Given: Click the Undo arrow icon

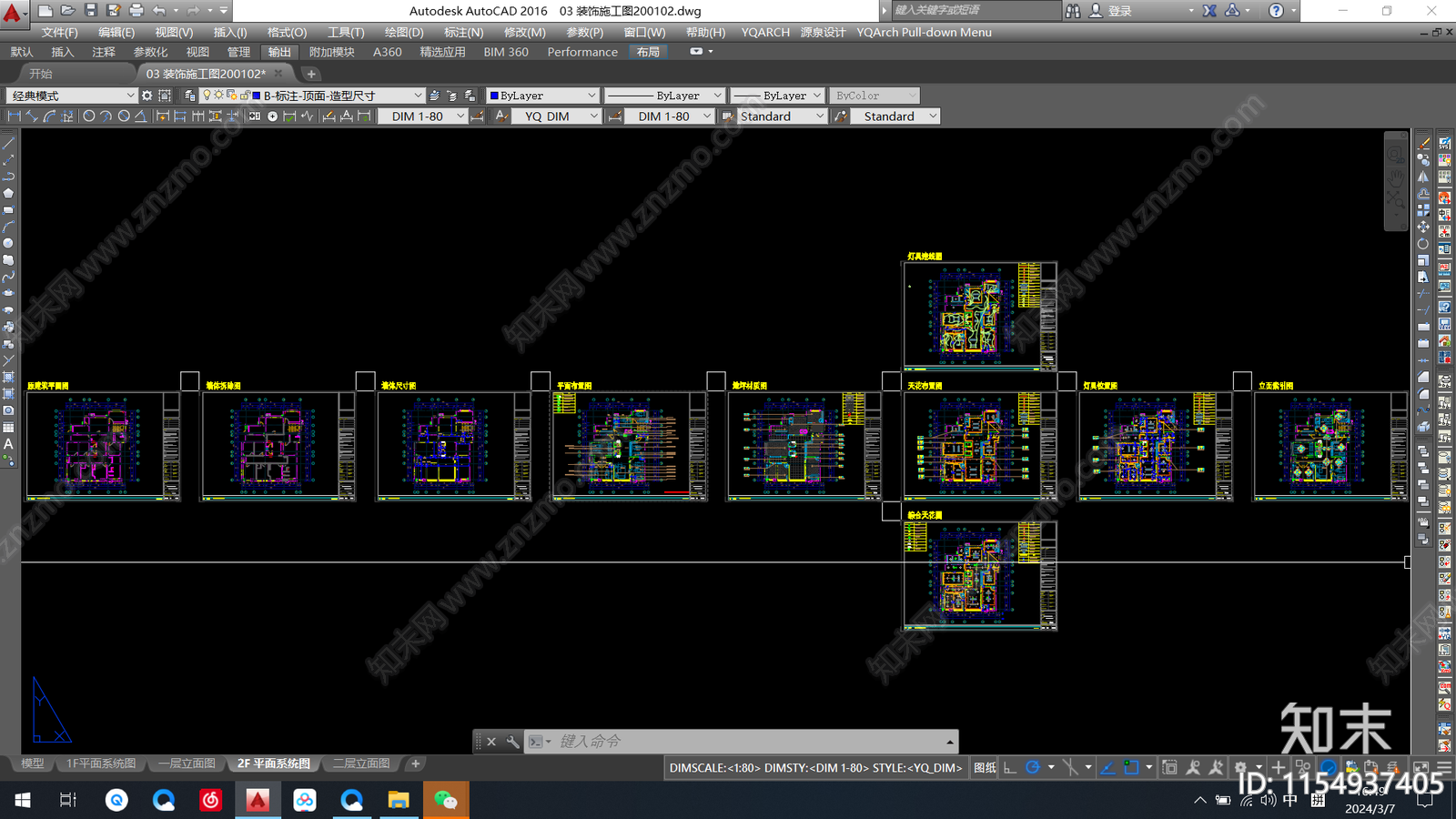Looking at the screenshot, I should 160,10.
